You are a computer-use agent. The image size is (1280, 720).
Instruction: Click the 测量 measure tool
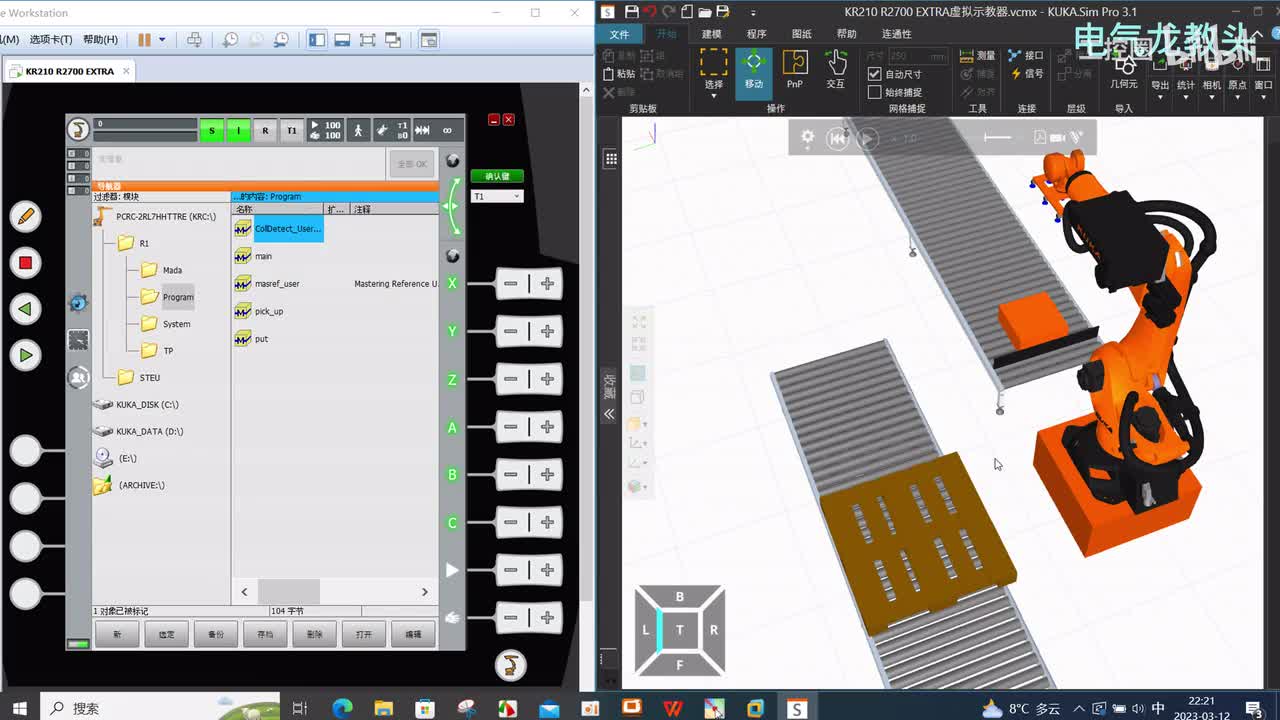[977, 56]
